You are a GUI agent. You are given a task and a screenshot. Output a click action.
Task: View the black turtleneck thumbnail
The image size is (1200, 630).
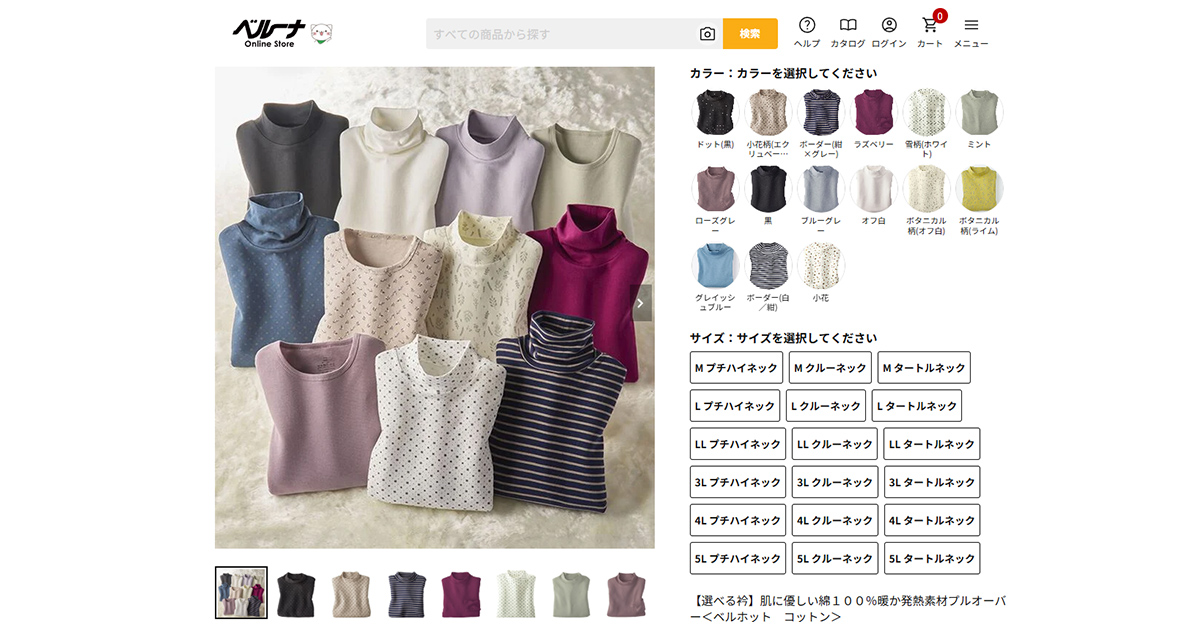pos(296,593)
